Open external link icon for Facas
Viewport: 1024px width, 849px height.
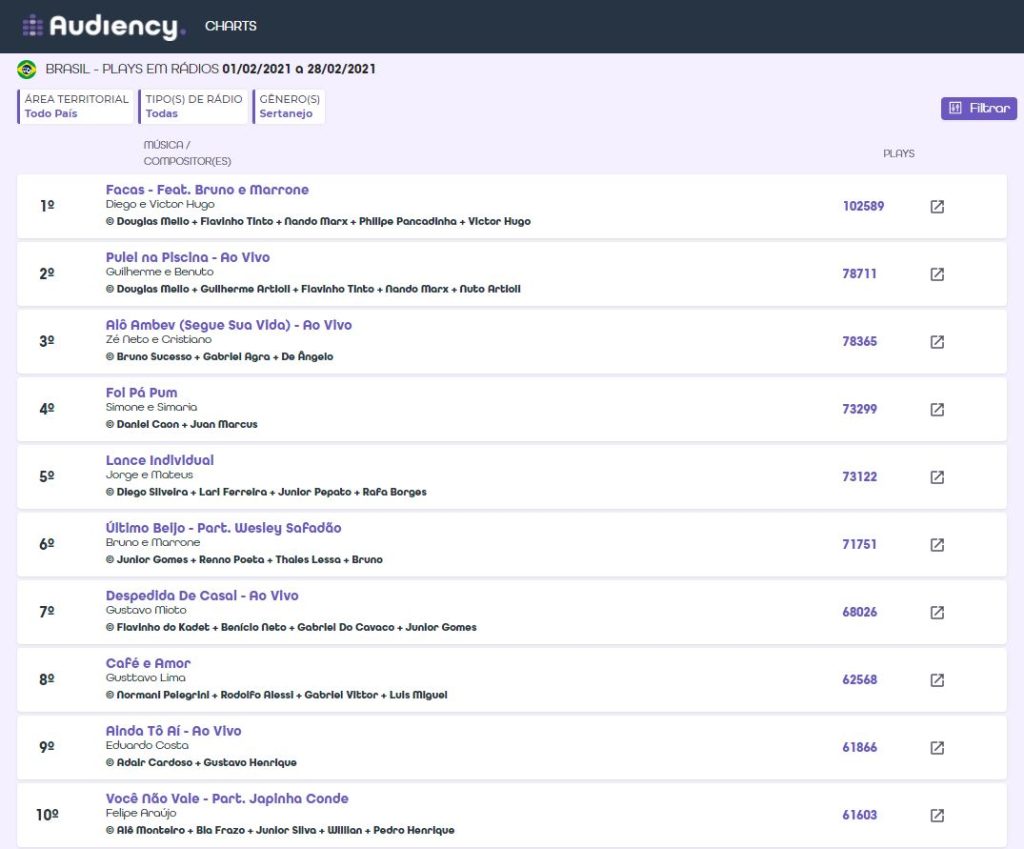coord(937,207)
